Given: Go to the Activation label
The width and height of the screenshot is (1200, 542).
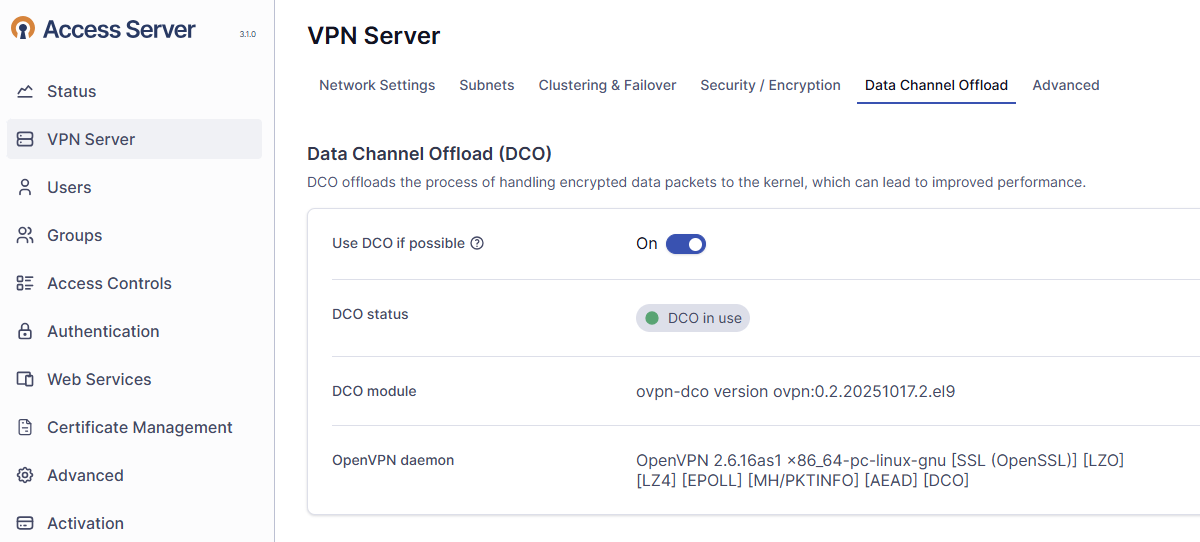Looking at the screenshot, I should point(85,523).
